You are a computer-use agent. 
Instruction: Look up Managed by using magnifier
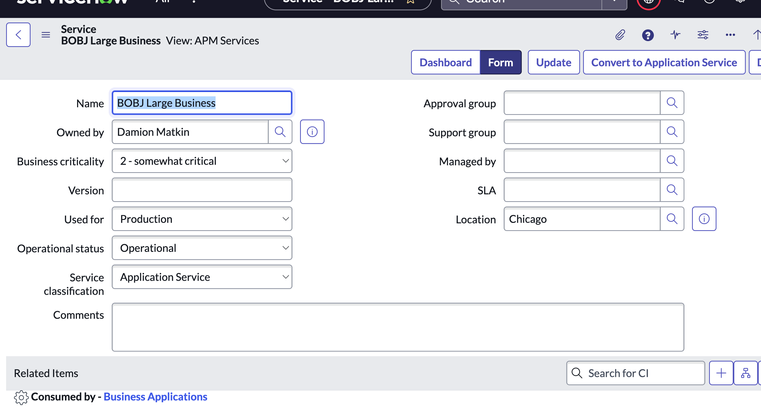pyautogui.click(x=672, y=161)
